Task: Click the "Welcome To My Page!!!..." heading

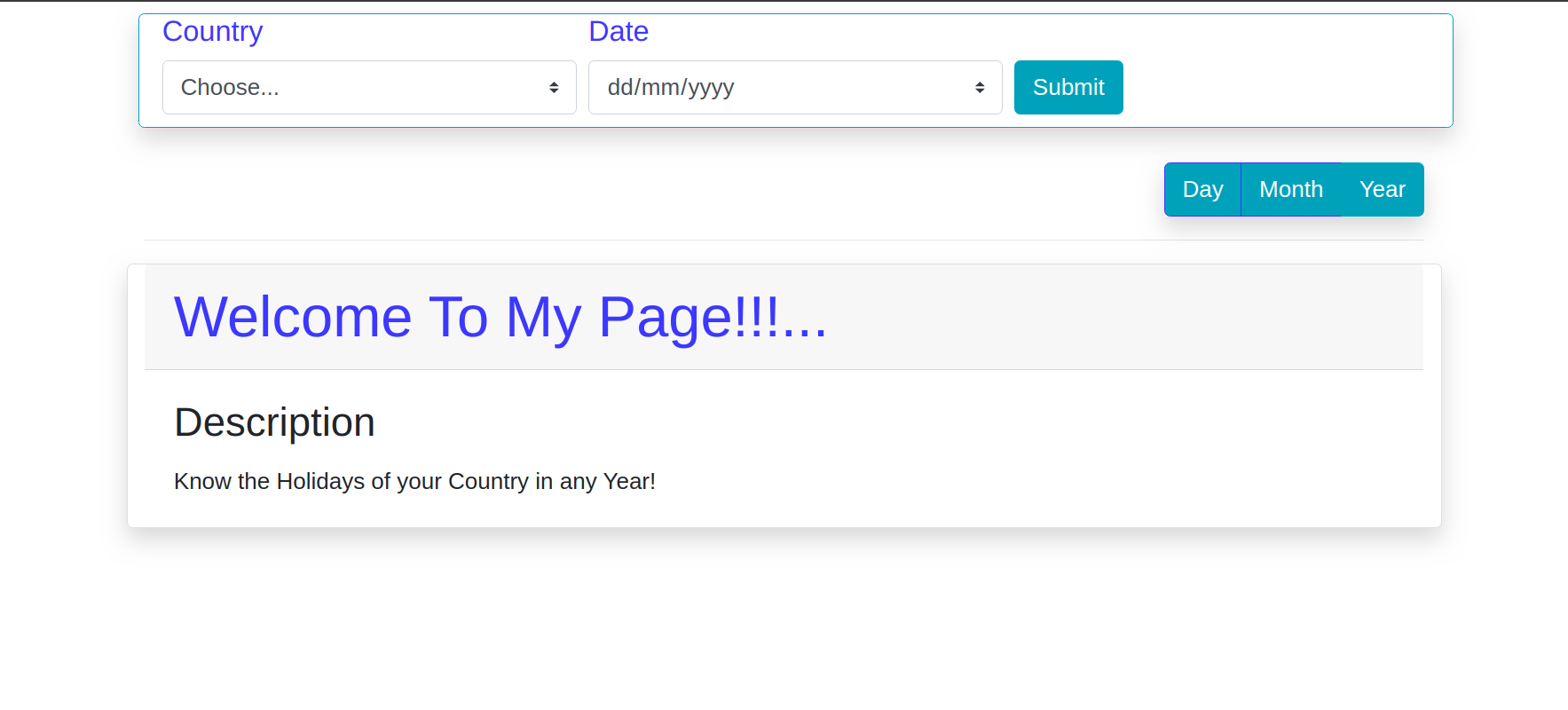Action: 500,317
